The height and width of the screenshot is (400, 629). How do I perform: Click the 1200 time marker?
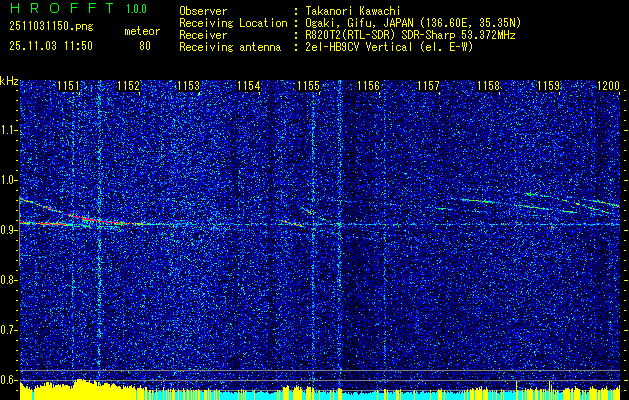tap(609, 85)
